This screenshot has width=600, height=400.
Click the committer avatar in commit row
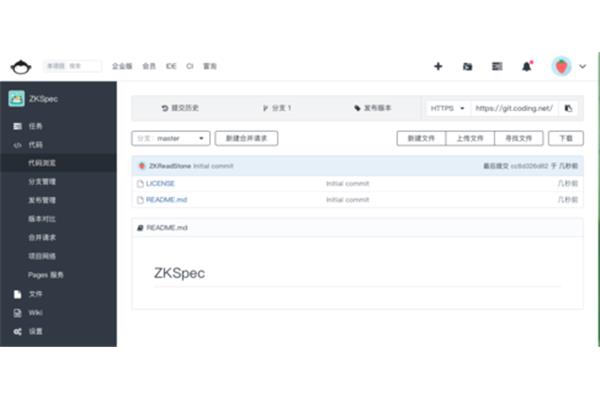pyautogui.click(x=142, y=166)
